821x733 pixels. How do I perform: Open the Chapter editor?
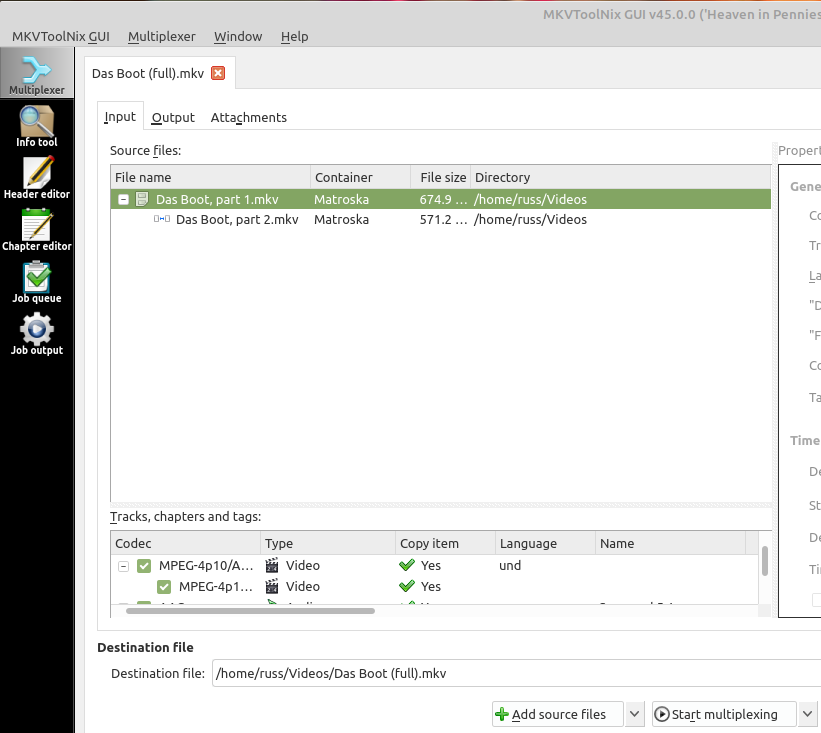(x=37, y=230)
